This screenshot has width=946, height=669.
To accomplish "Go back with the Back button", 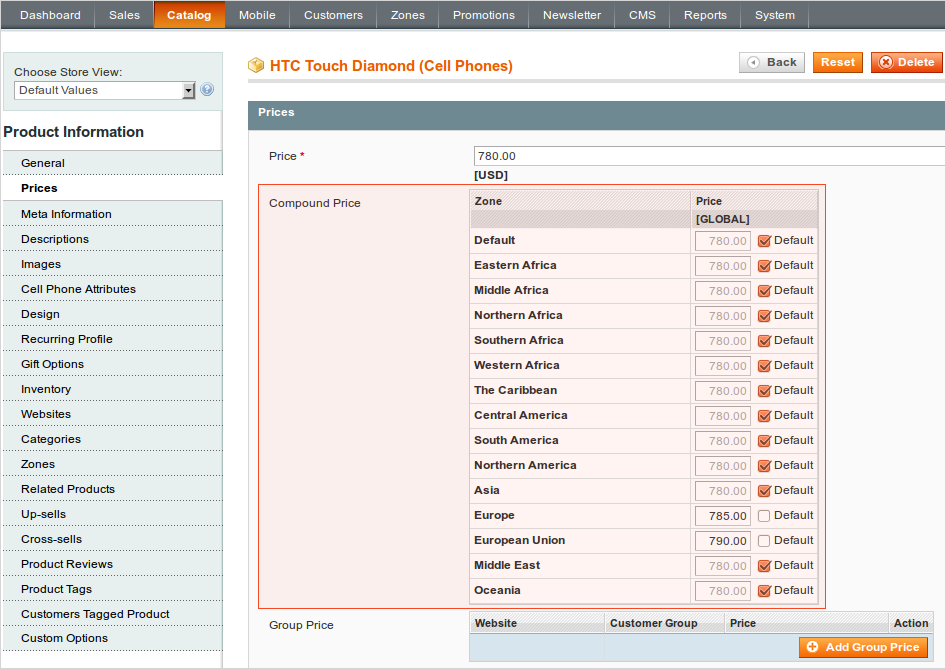I will pos(772,62).
